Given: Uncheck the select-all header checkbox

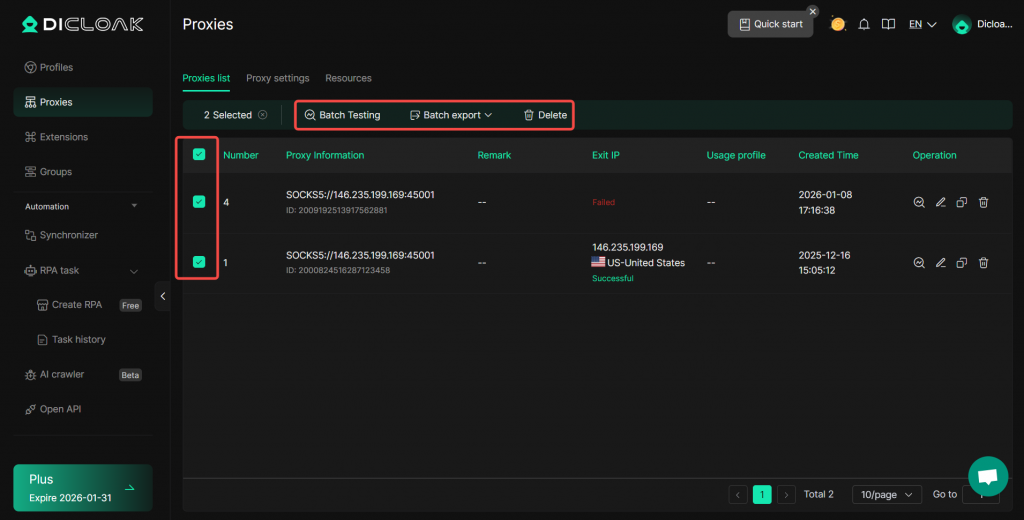Looking at the screenshot, I should click(199, 154).
